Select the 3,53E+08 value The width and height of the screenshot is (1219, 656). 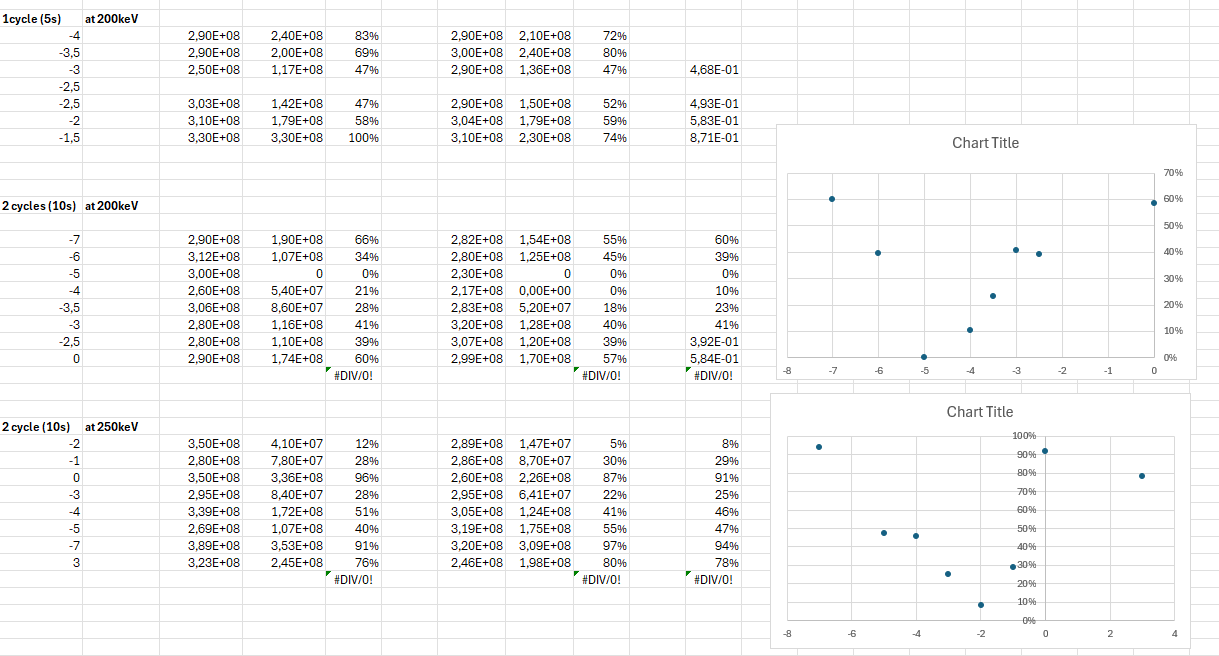pyautogui.click(x=284, y=546)
